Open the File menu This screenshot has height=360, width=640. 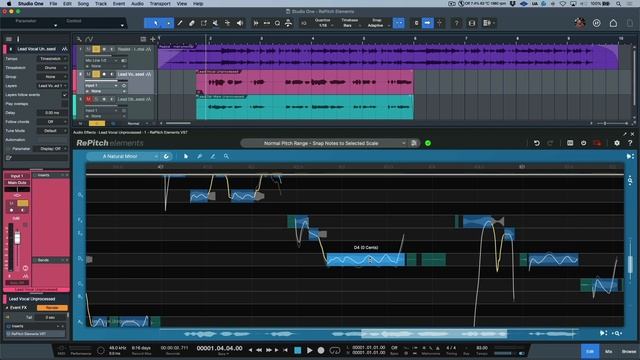point(53,4)
